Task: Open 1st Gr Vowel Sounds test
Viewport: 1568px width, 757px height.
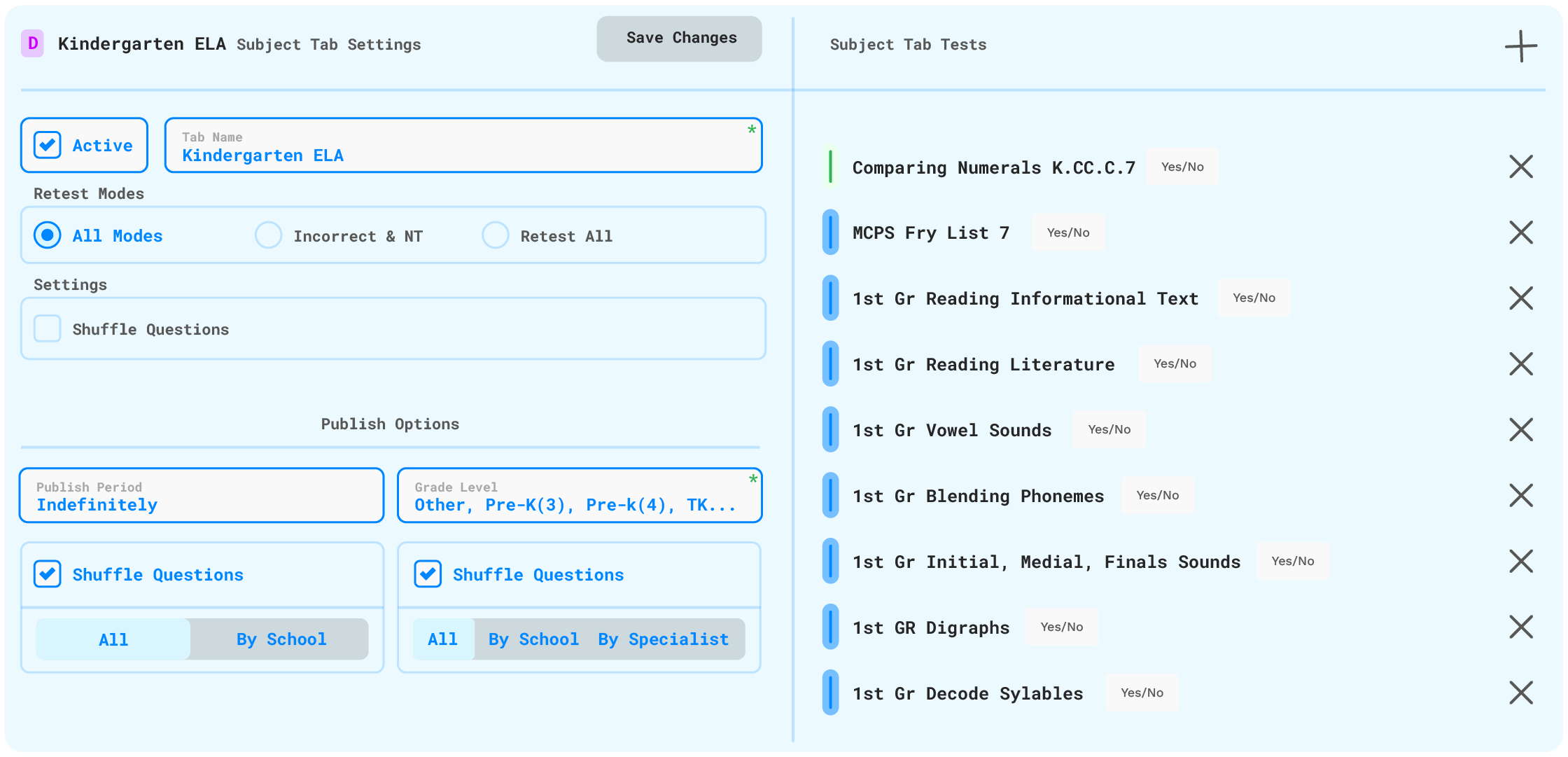Action: [x=952, y=431]
